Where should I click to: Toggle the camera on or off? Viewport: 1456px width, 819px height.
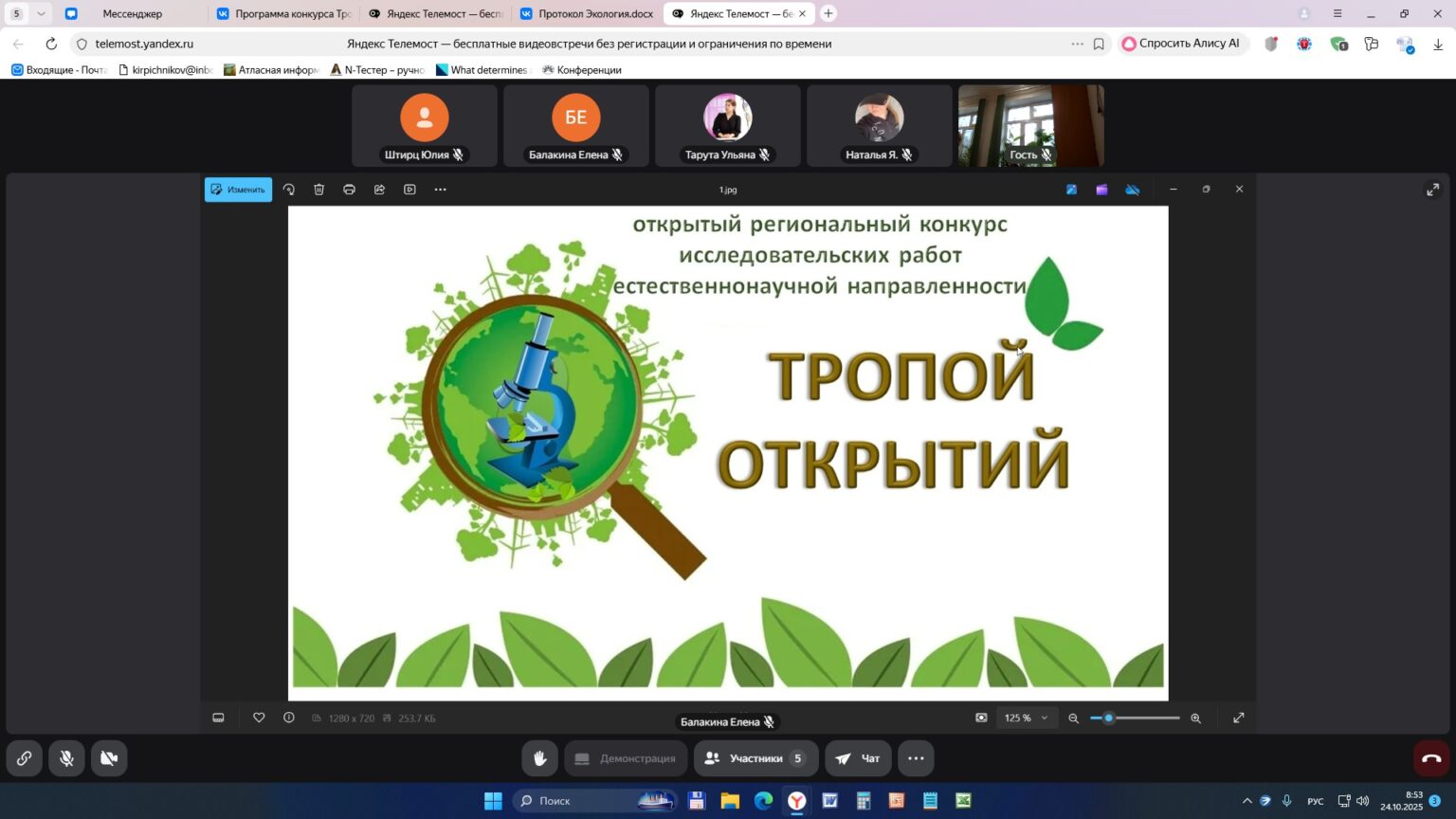tap(109, 758)
